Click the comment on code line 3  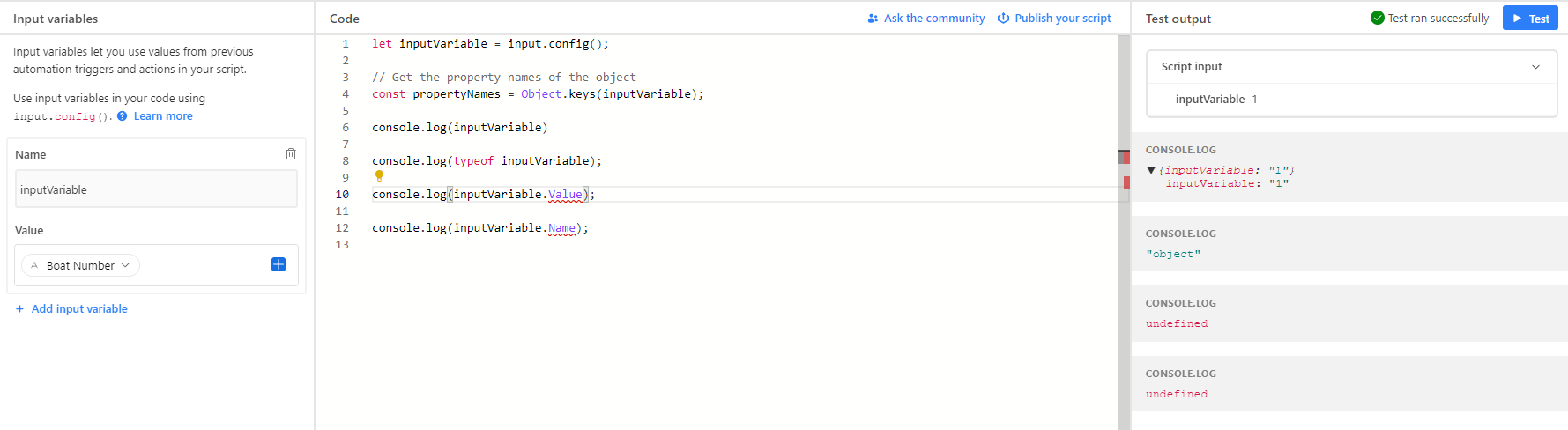point(504,78)
